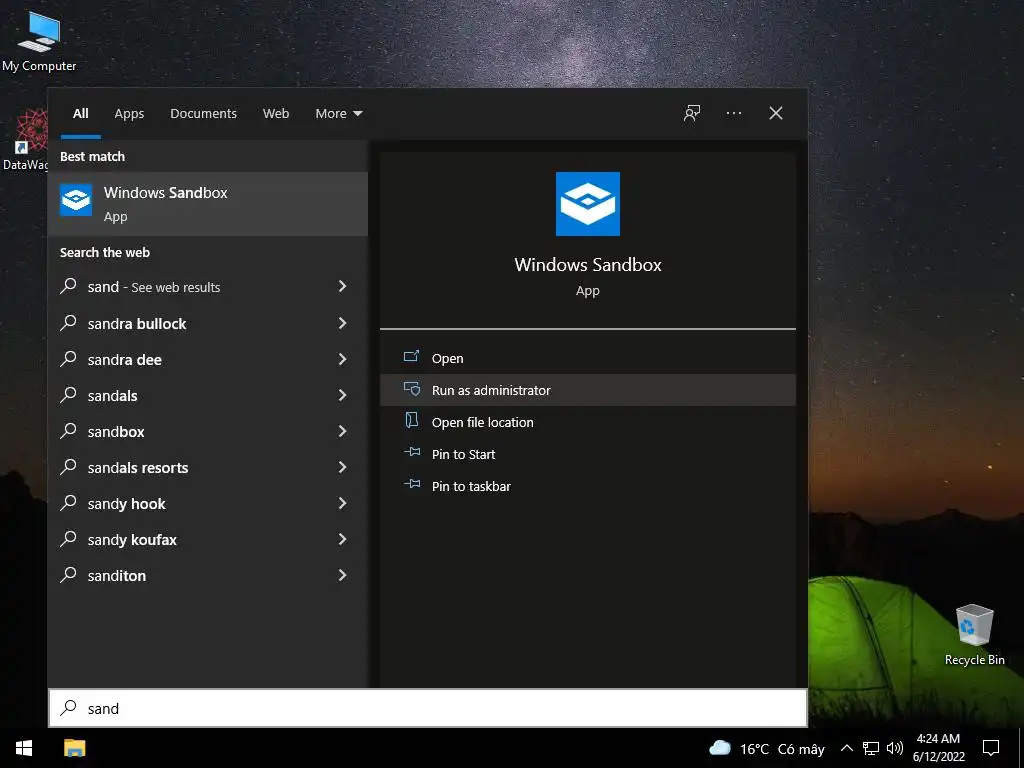Image resolution: width=1024 pixels, height=768 pixels.
Task: Expand the sandy hook suggestion arrow
Action: click(x=342, y=502)
